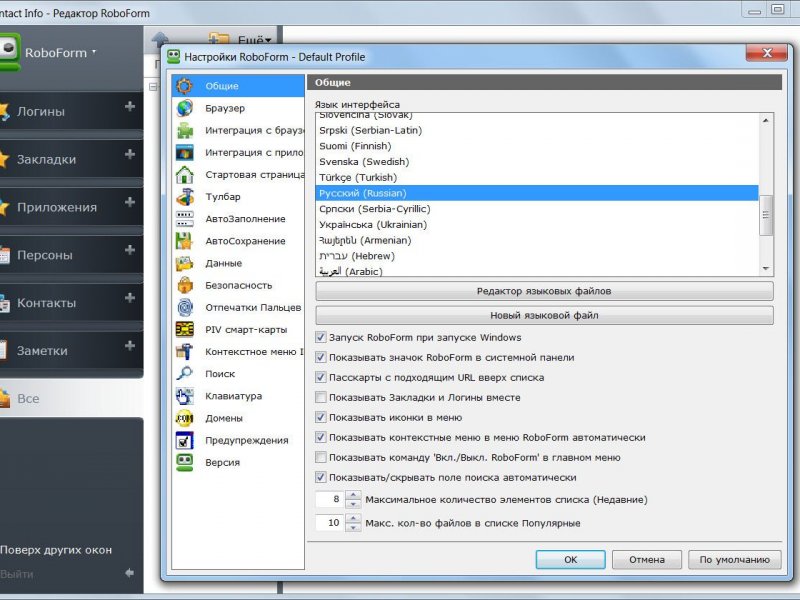Confirm settings with the OK button
The width and height of the screenshot is (800, 600).
point(570,560)
